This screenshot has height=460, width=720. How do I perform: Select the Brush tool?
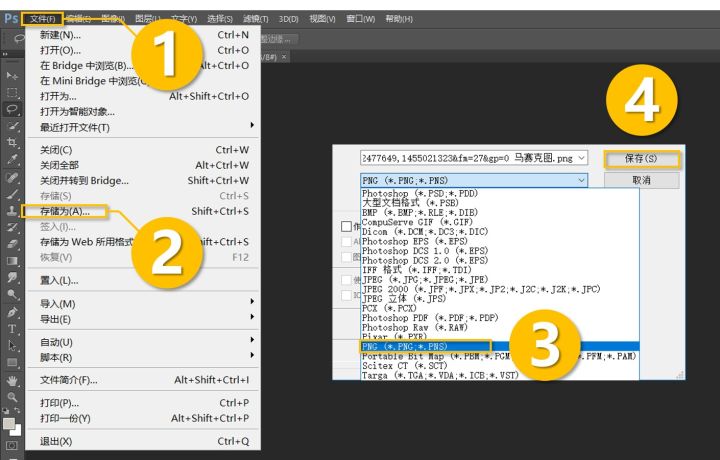tap(12, 194)
